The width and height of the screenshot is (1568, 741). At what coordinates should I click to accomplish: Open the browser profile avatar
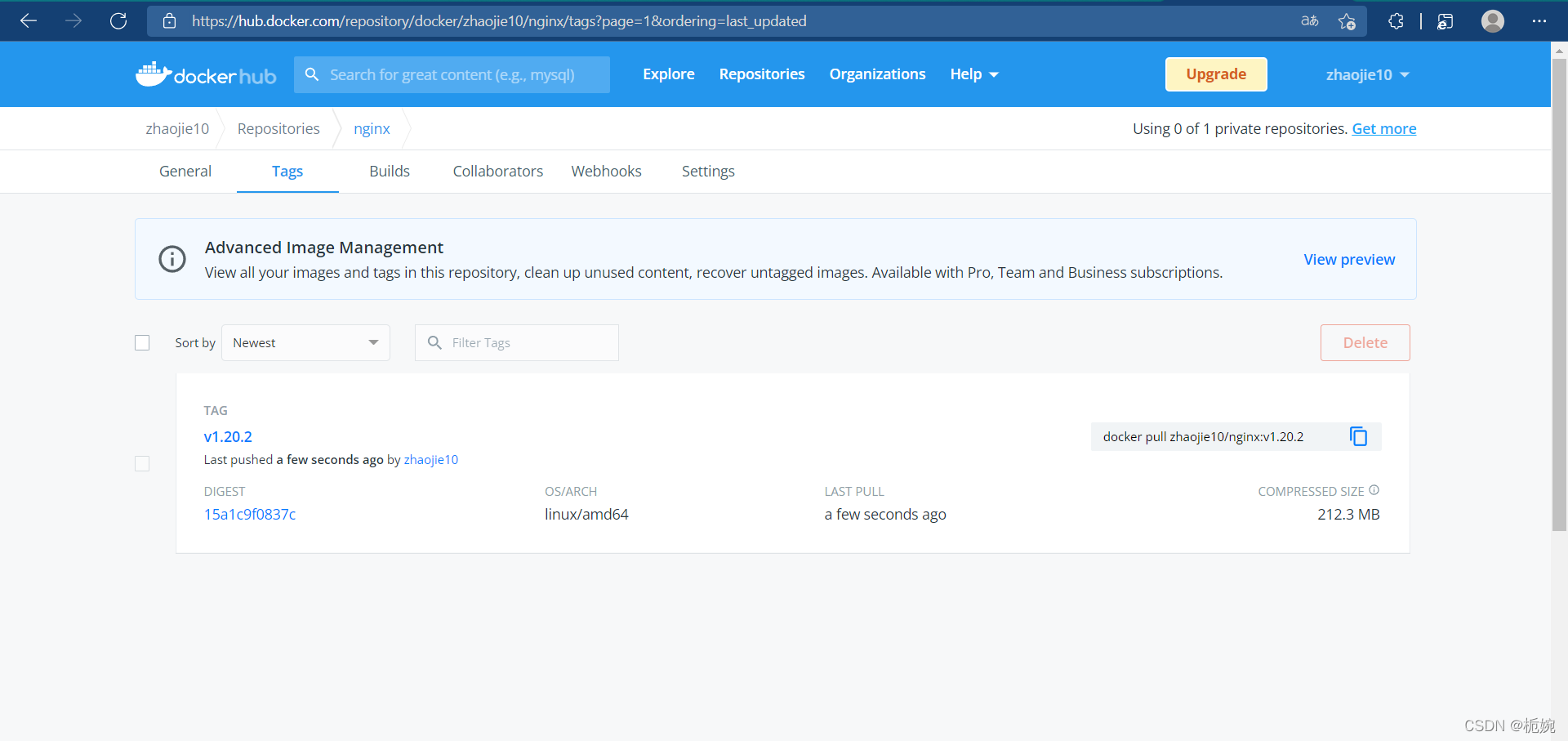click(x=1493, y=21)
